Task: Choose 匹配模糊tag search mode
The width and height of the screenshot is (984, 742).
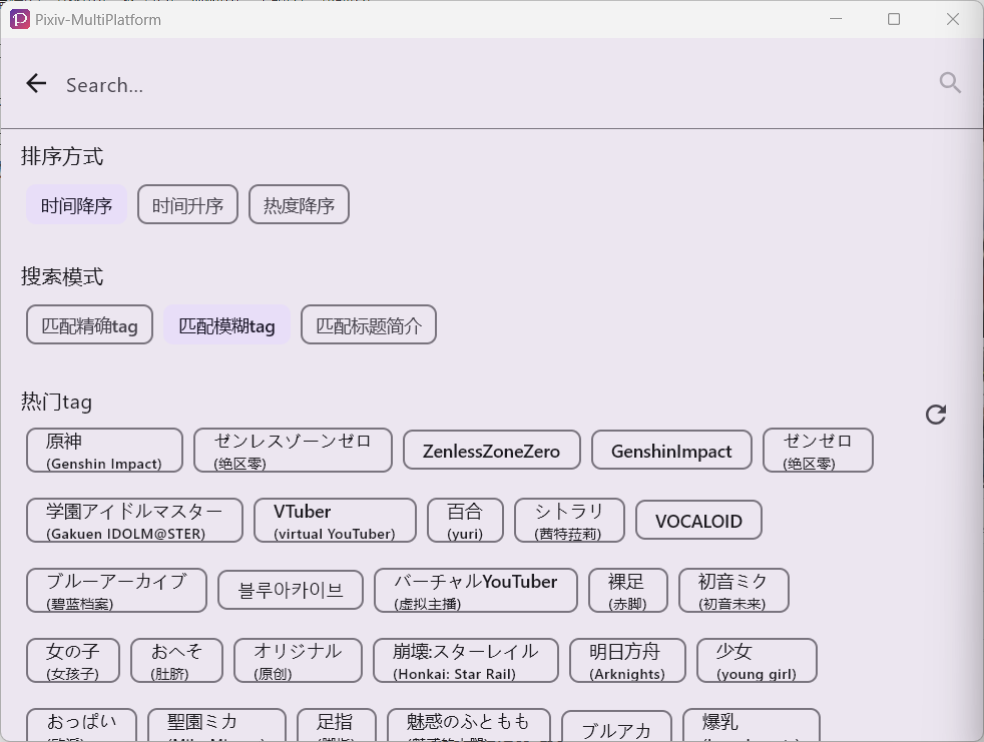Action: tap(227, 325)
